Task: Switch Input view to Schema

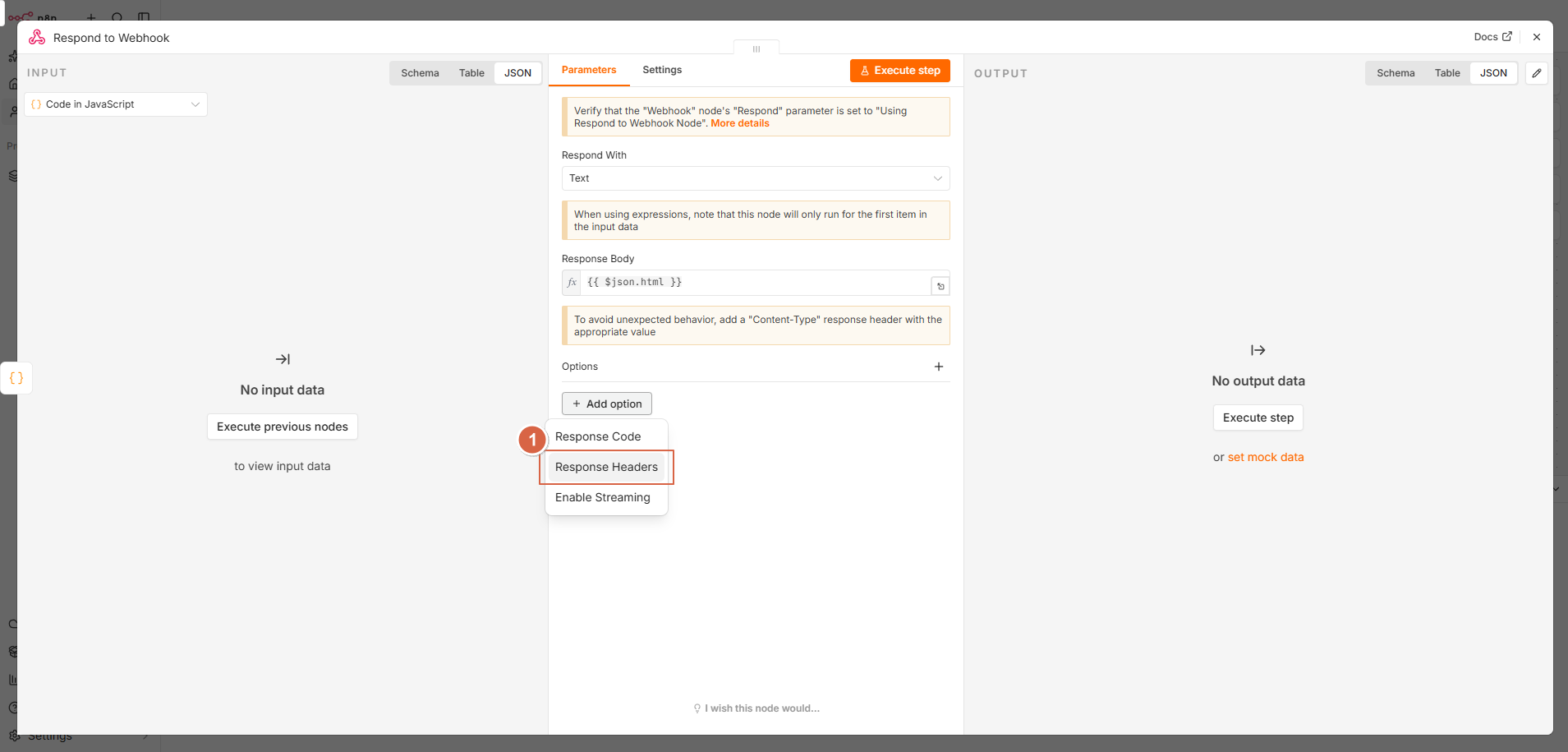Action: 420,73
